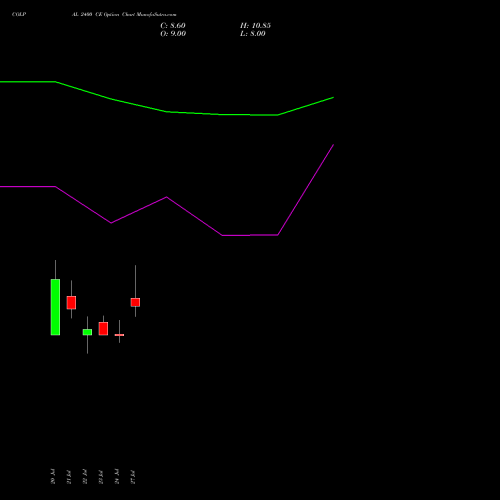The width and height of the screenshot is (500, 500).
Task: Click the close price value C: 8.60
Action: tap(173, 26)
